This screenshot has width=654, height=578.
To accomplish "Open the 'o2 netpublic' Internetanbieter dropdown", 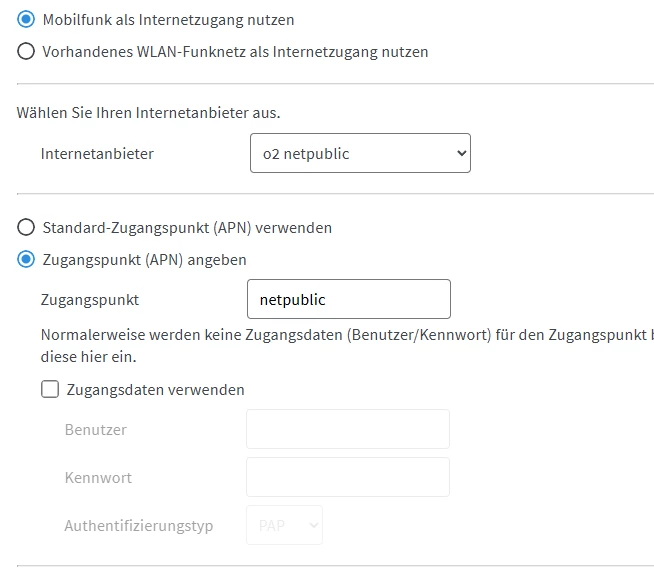I will (359, 153).
